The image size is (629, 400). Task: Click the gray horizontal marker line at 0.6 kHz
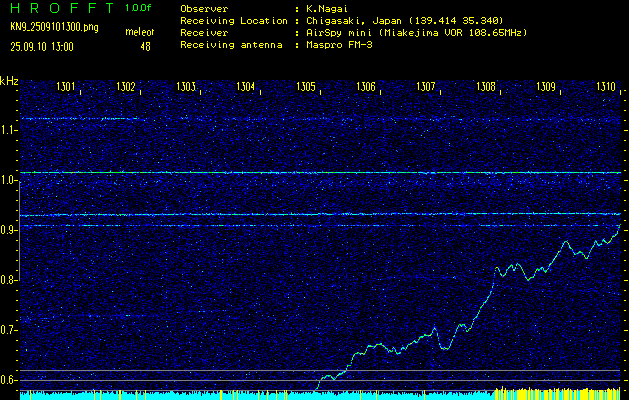click(320, 380)
